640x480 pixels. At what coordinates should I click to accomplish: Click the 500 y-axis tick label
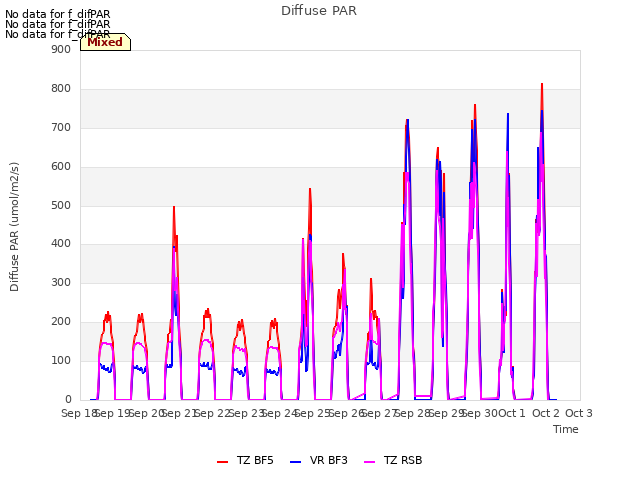coord(61,205)
